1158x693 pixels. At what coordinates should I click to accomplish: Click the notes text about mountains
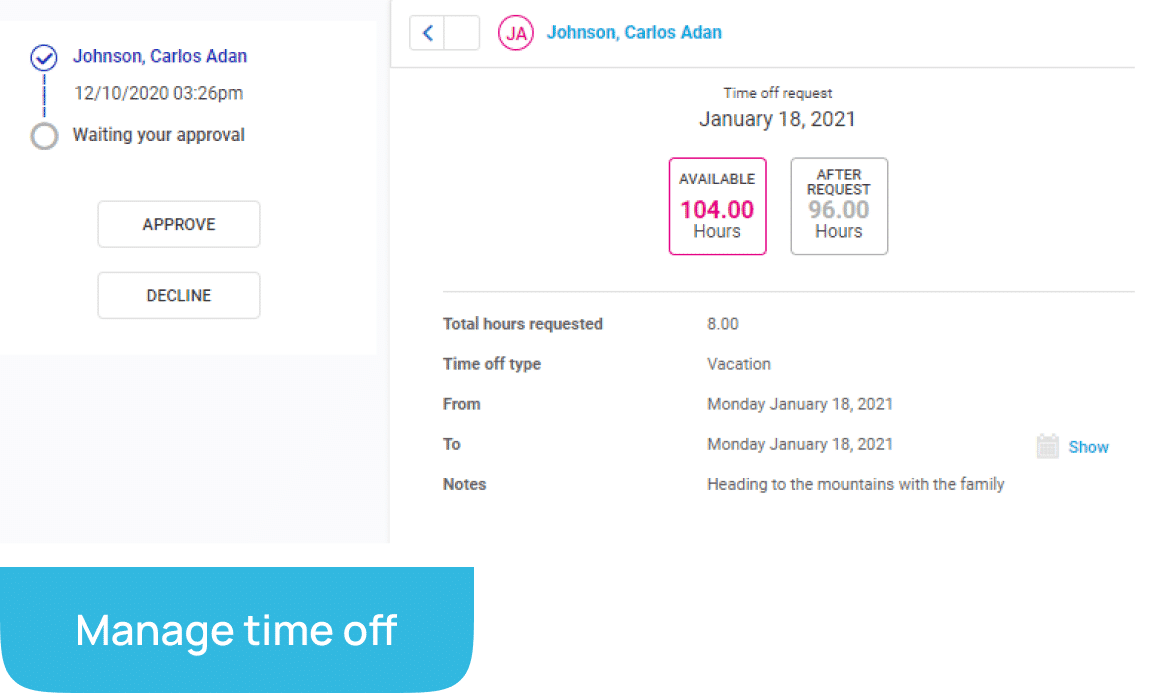pyautogui.click(x=855, y=484)
